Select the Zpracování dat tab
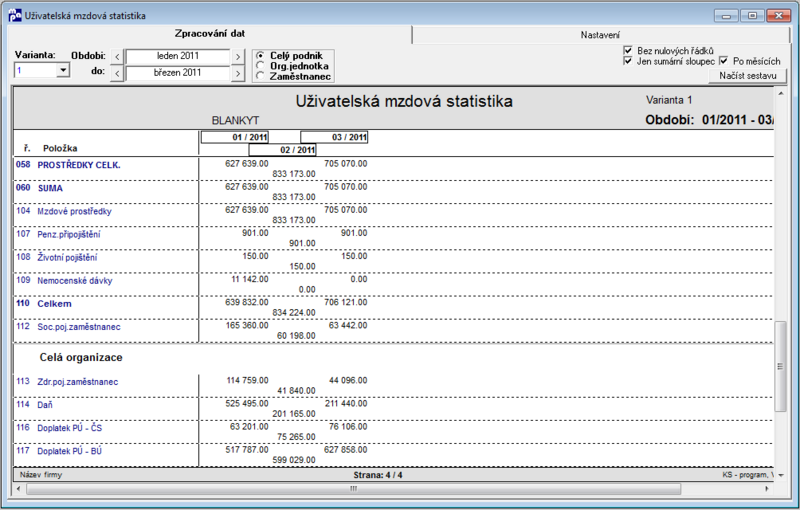The height and width of the screenshot is (510, 800). (210, 34)
